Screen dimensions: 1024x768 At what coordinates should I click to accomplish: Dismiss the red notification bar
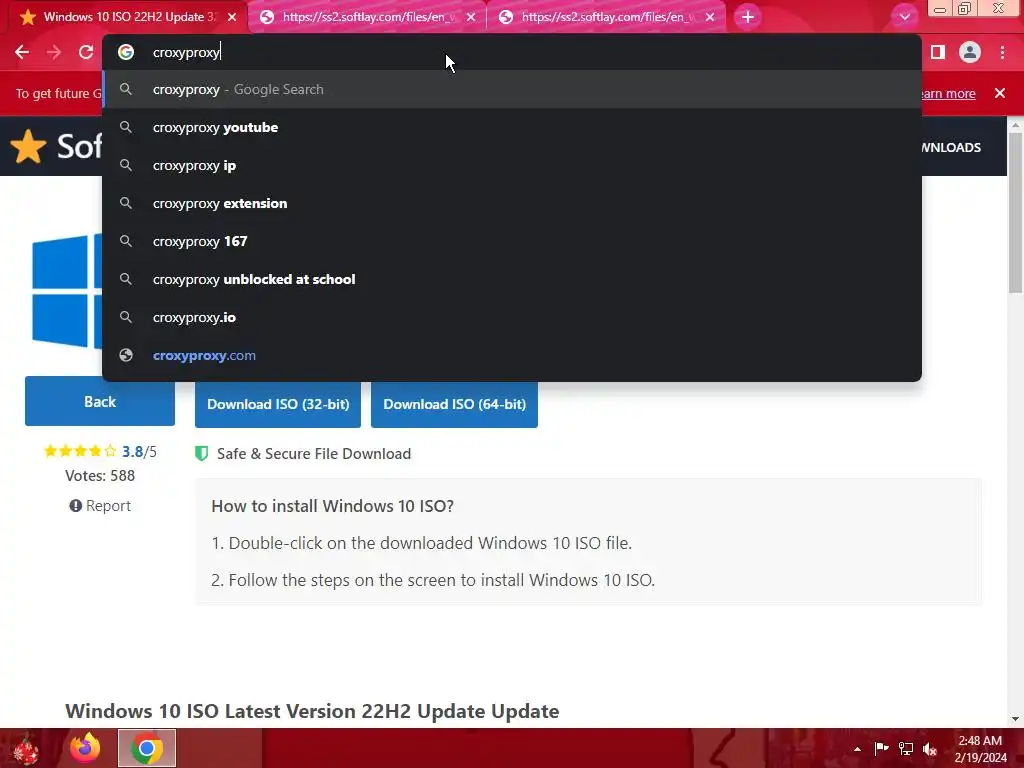coord(1000,93)
